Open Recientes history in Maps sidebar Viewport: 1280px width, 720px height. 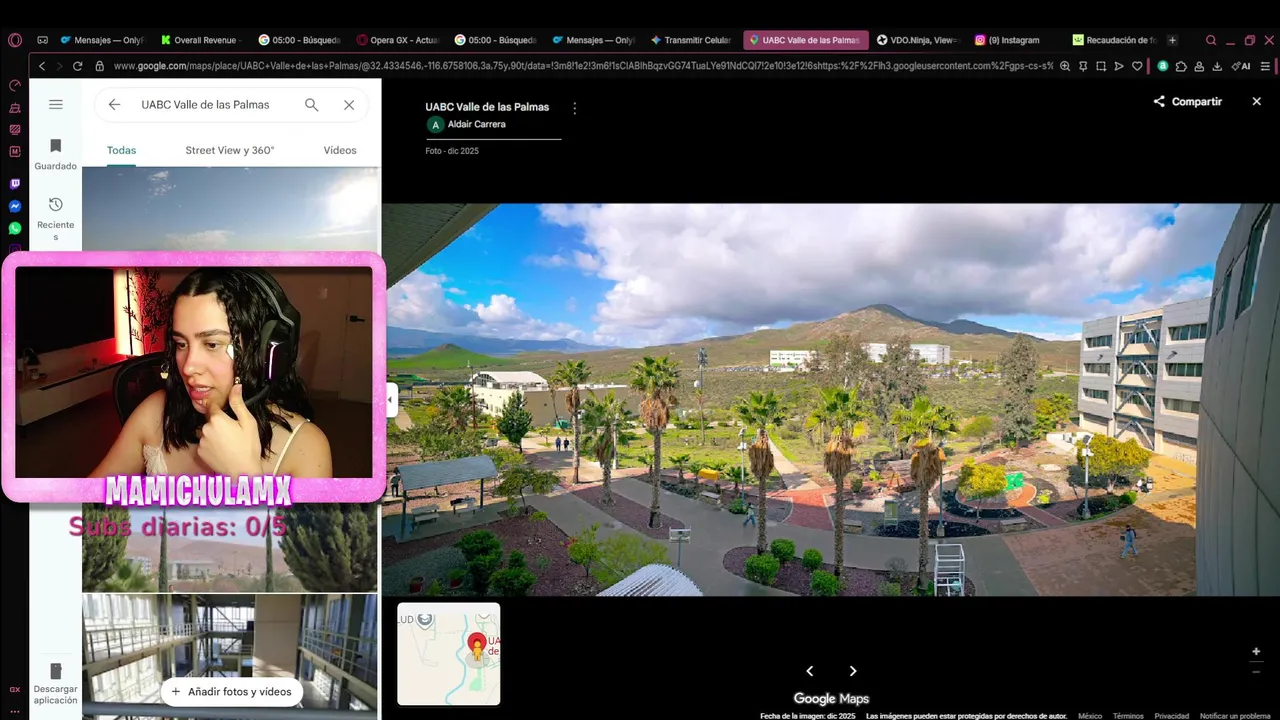(x=56, y=218)
